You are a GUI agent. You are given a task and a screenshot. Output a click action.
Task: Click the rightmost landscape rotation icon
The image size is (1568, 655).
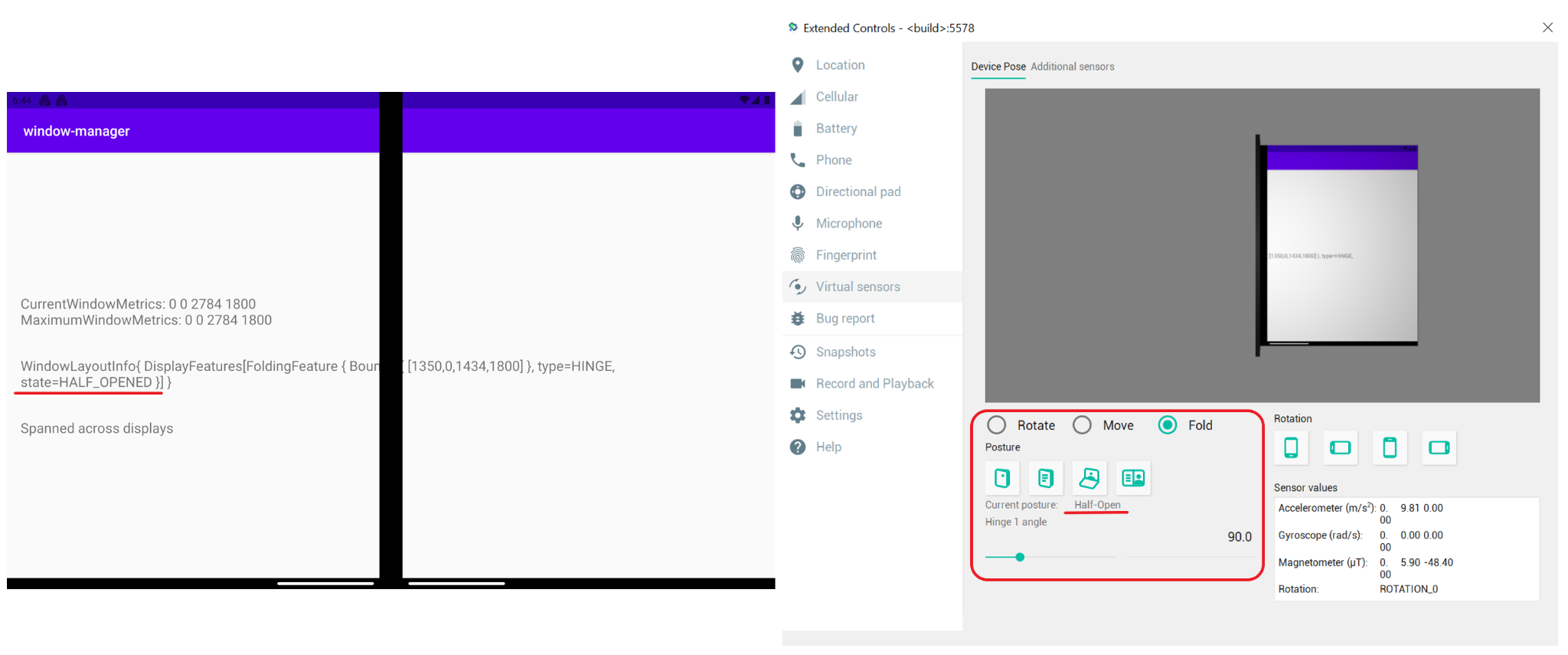click(x=1439, y=447)
